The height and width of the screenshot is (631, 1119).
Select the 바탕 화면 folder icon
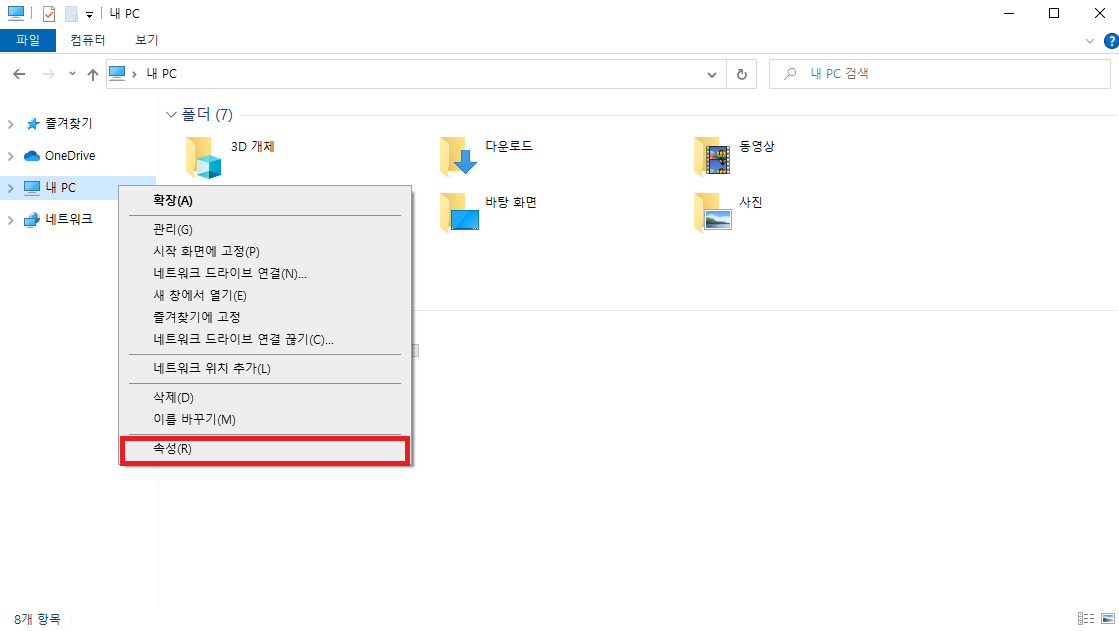click(x=459, y=212)
